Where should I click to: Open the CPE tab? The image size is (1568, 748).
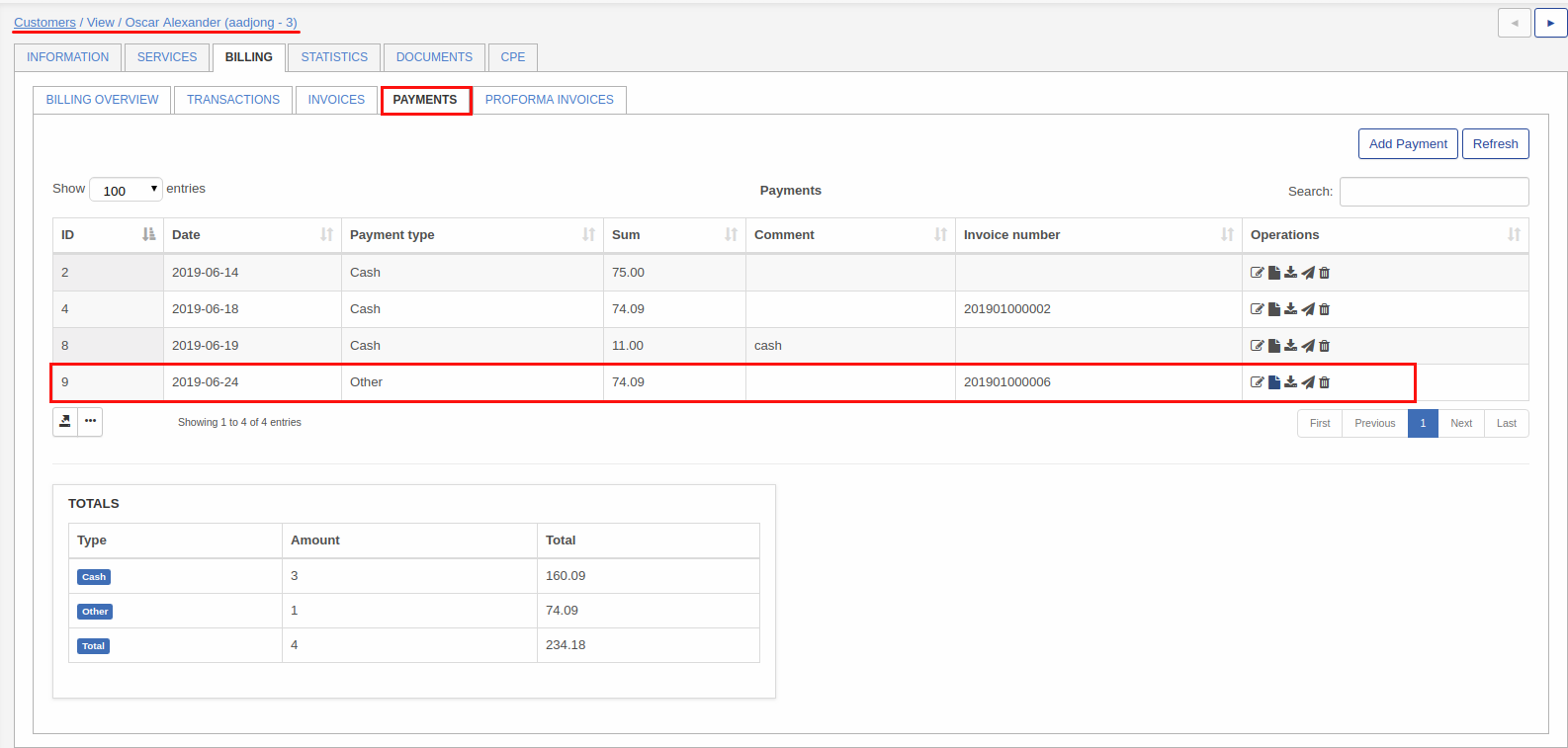[513, 57]
